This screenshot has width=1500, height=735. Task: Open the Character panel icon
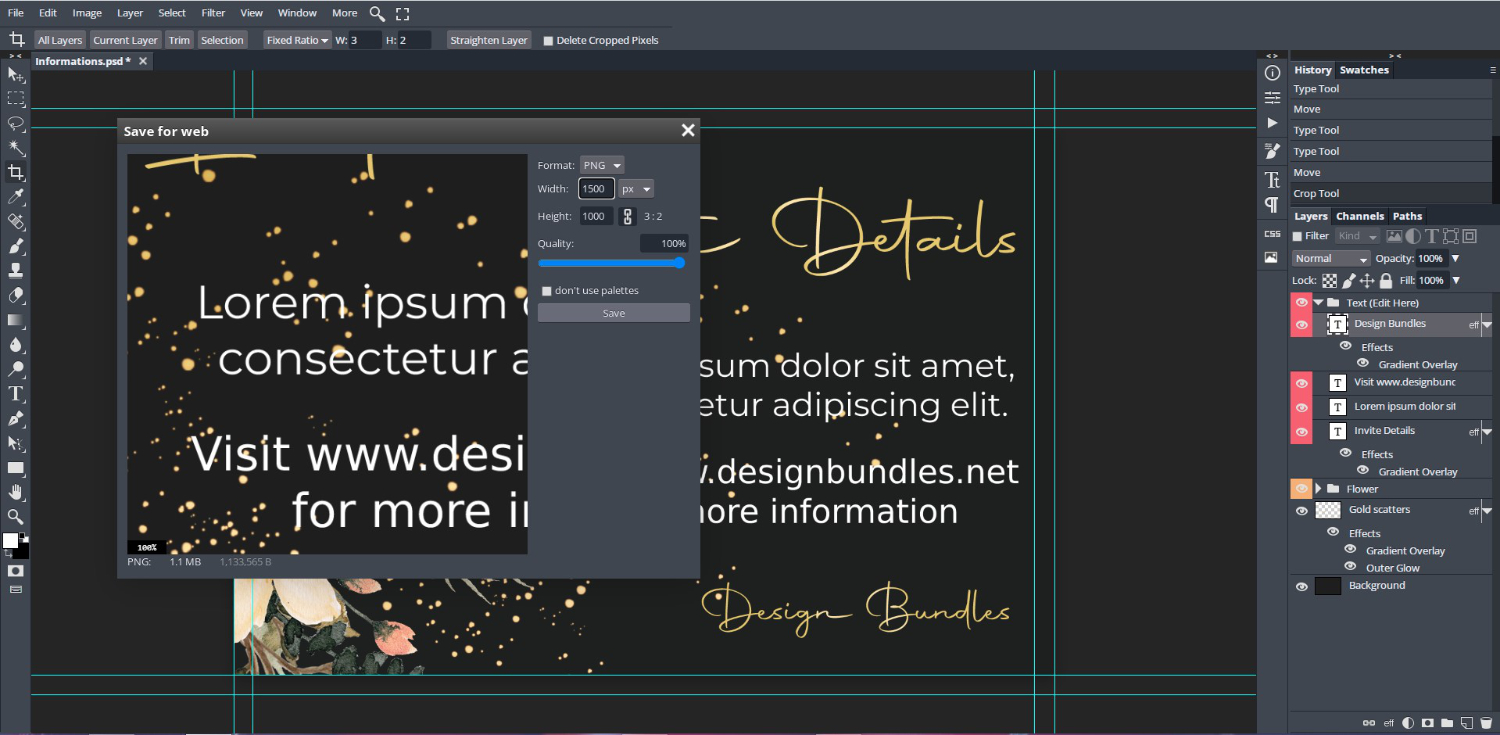pos(1272,180)
